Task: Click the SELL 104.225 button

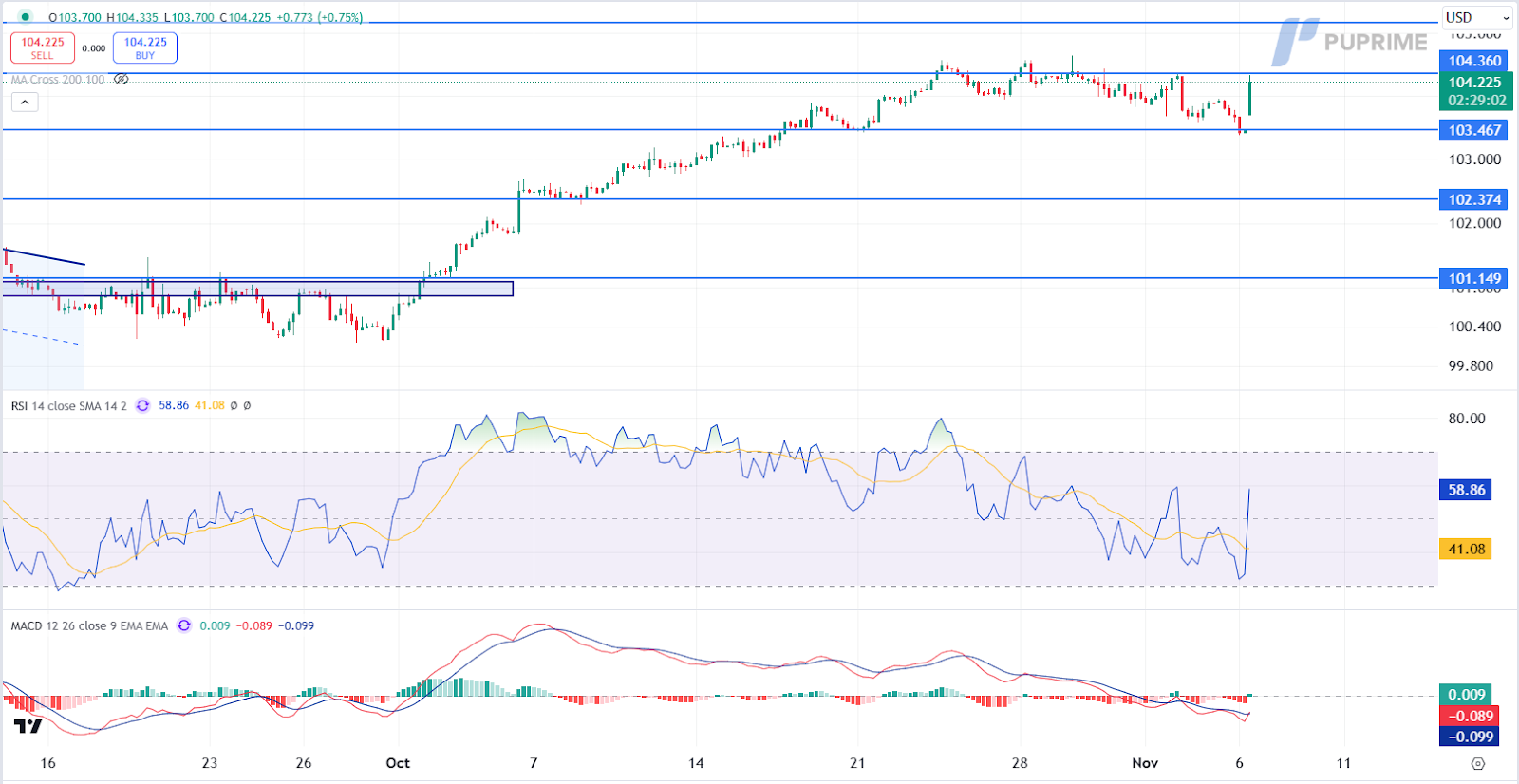Action: pyautogui.click(x=43, y=47)
